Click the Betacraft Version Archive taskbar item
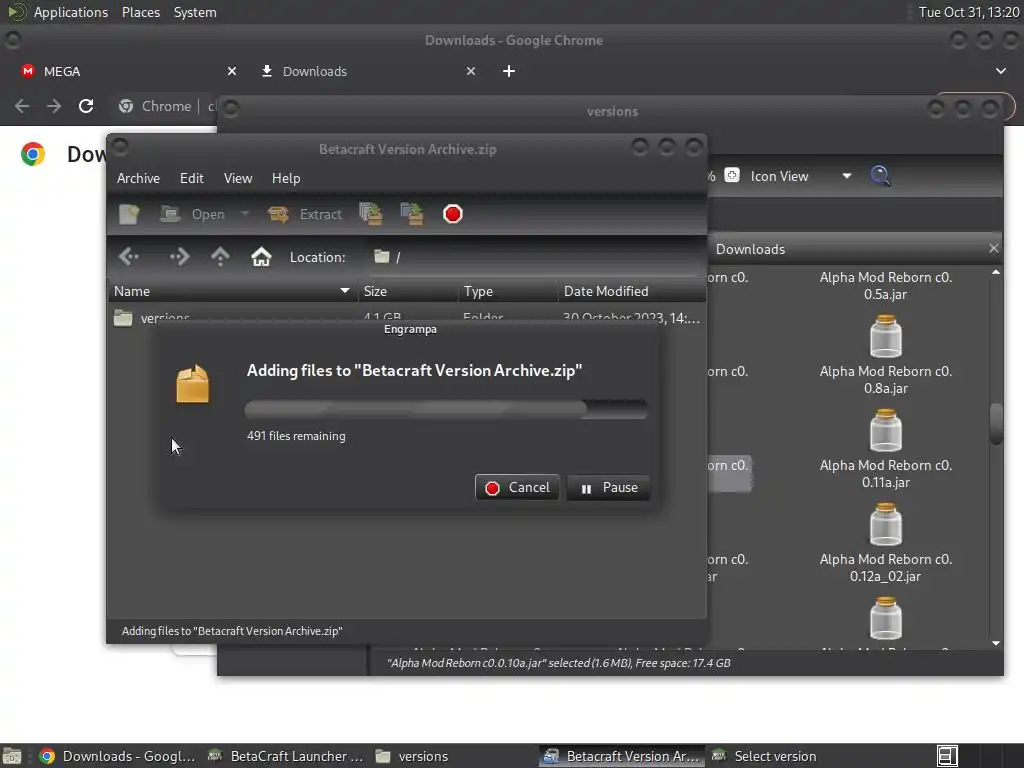Screen dimensions: 1024x768 click(622, 756)
